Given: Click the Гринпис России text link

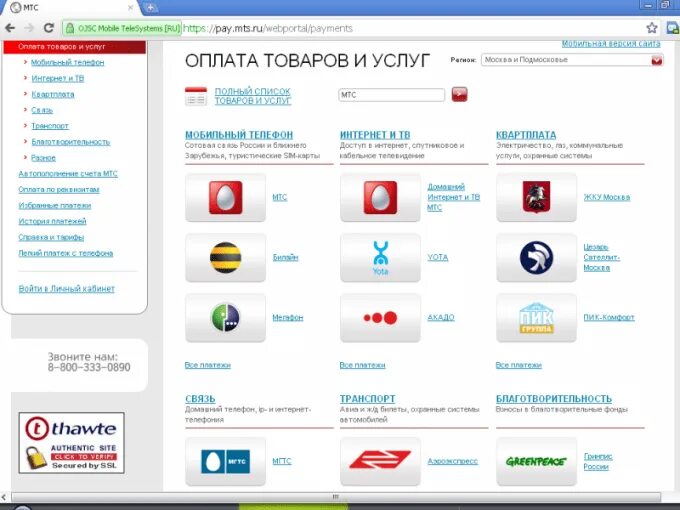Looking at the screenshot, I should click(598, 461).
